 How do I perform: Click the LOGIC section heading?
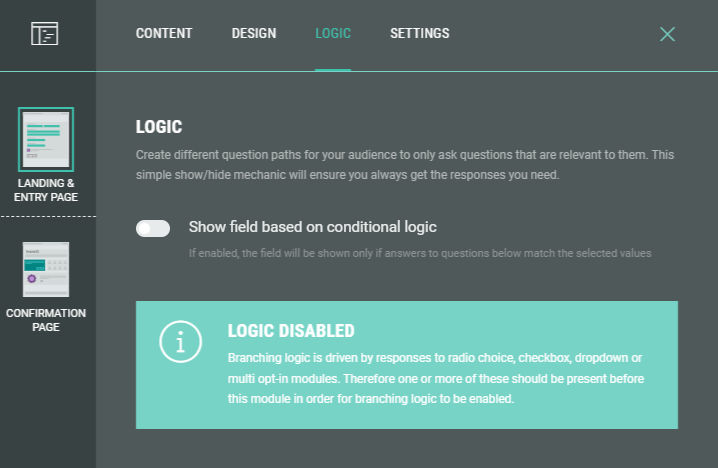(x=159, y=127)
